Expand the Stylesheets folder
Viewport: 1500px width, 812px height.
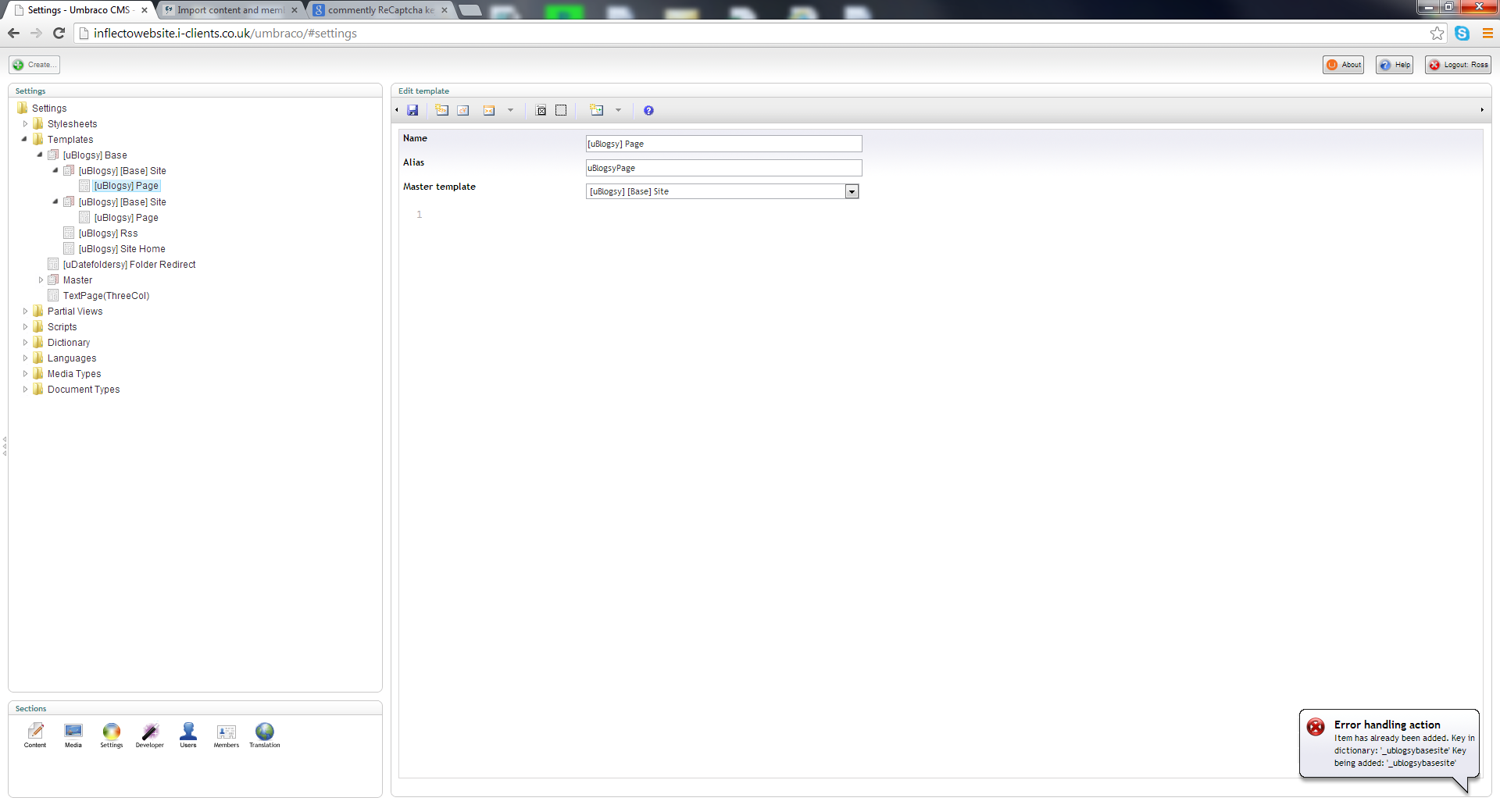(25, 124)
